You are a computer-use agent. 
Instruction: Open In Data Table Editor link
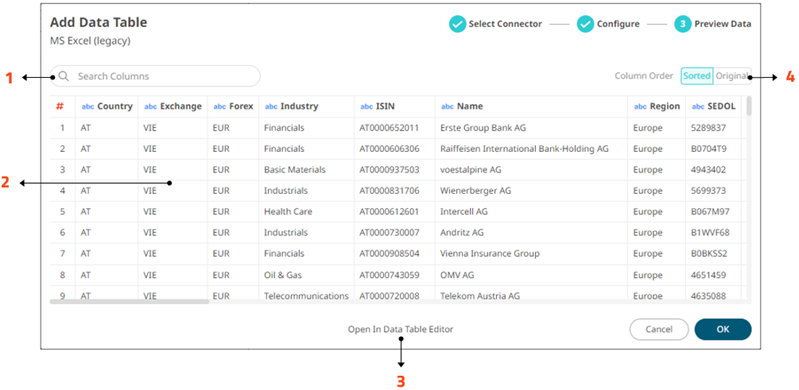tap(401, 329)
